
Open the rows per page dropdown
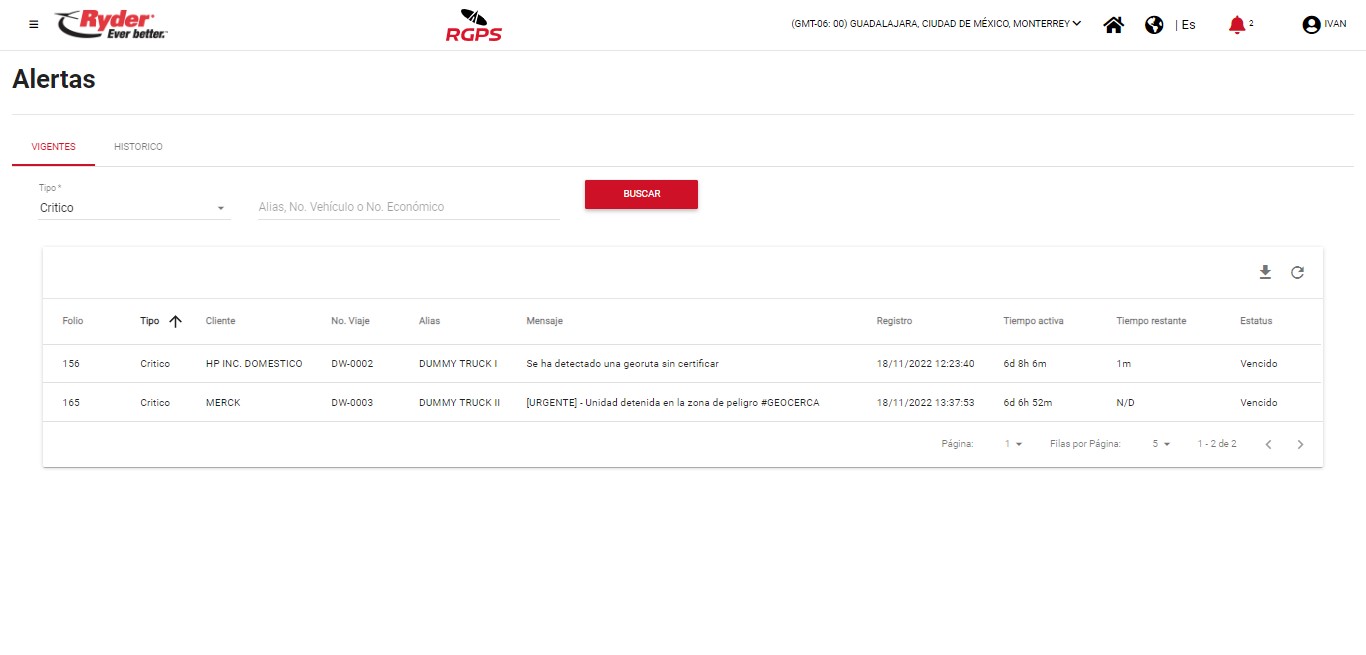click(1160, 444)
